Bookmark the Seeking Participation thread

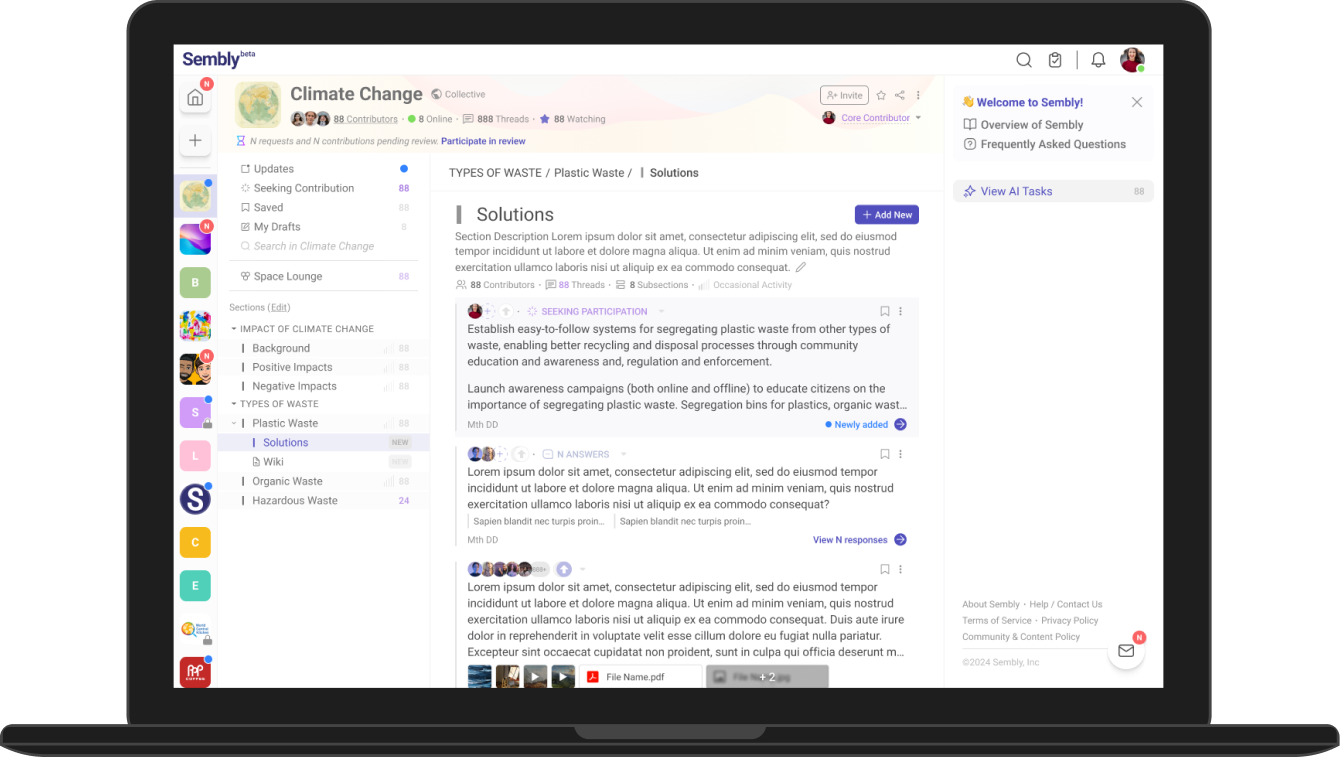(884, 312)
